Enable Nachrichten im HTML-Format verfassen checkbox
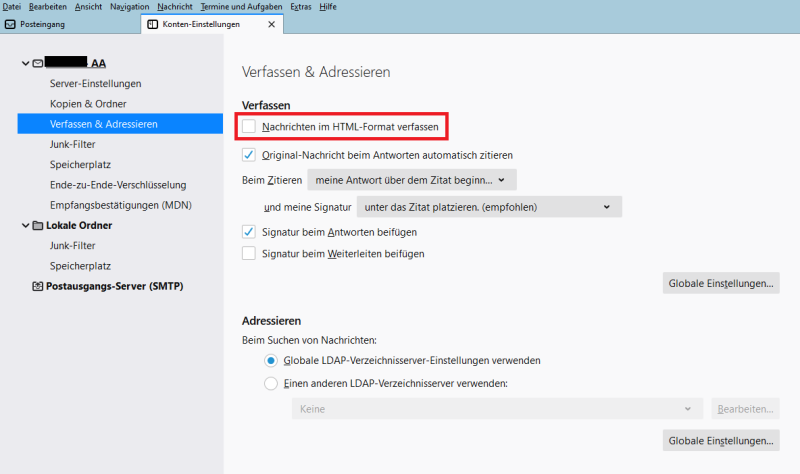Screen dimensions: 800x474 click(x=249, y=127)
